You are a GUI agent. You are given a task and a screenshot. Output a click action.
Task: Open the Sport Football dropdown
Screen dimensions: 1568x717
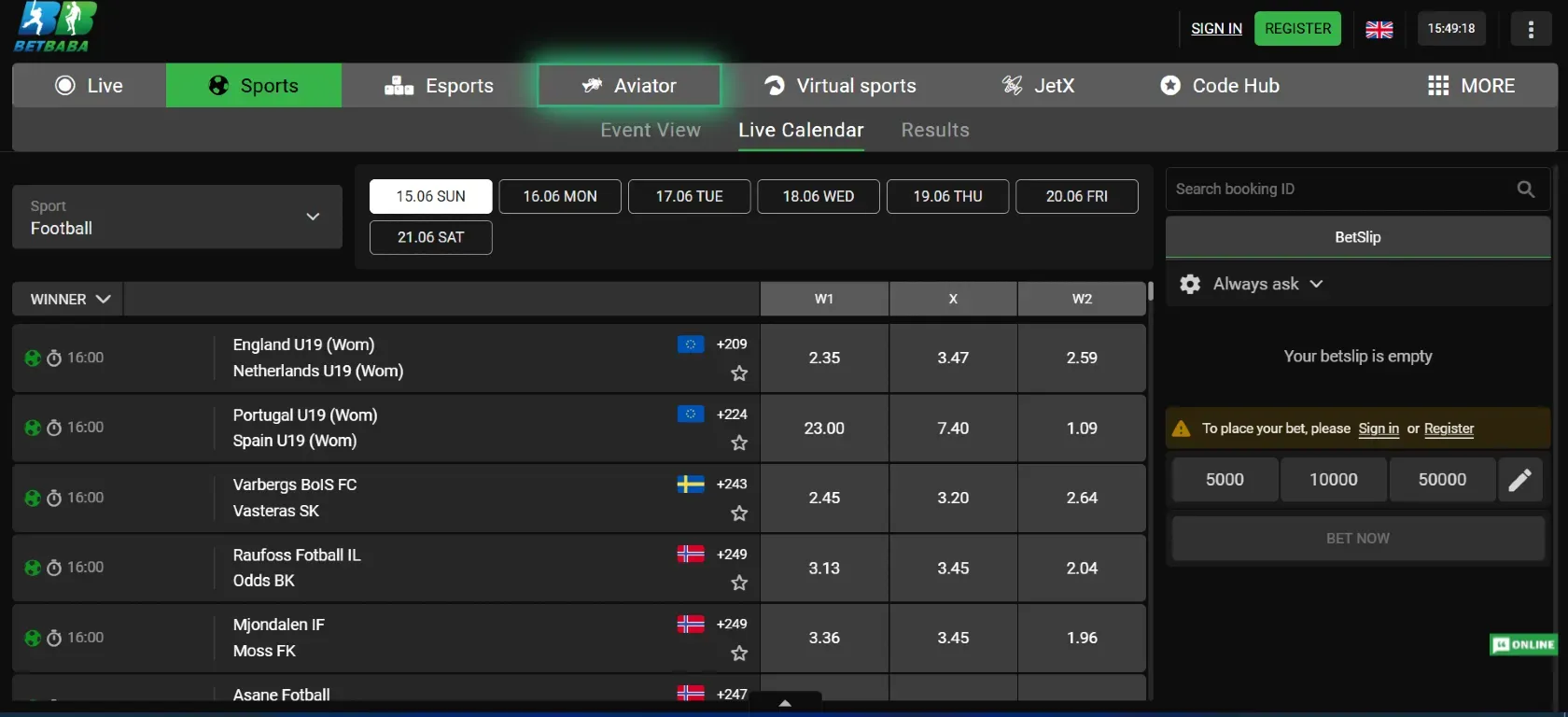(x=177, y=217)
